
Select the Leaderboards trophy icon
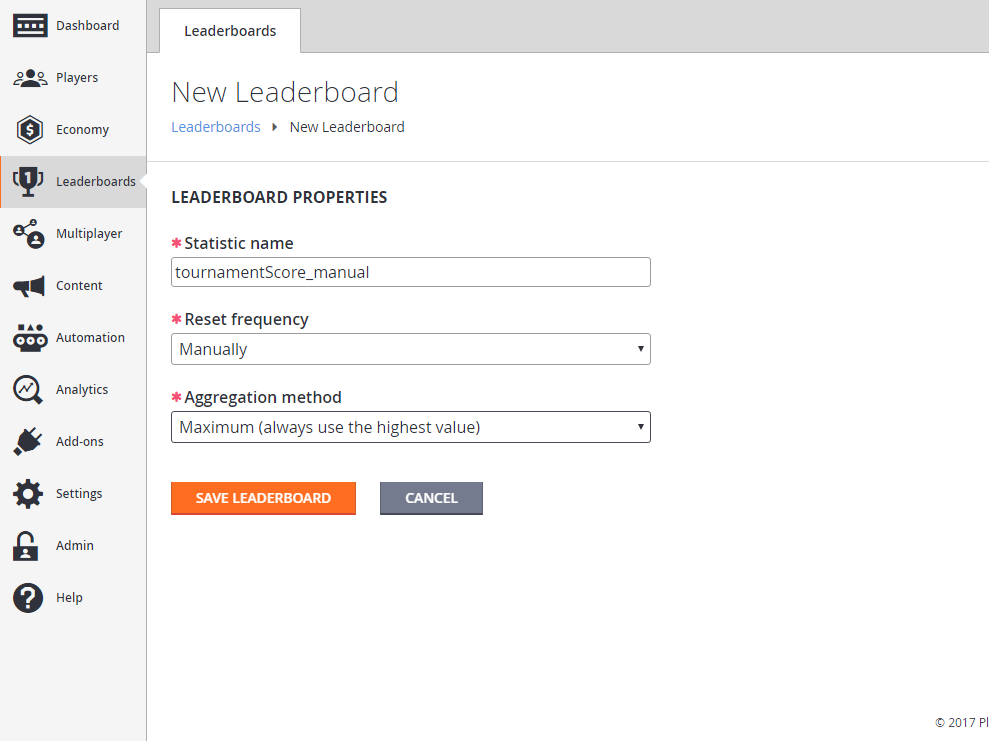[x=29, y=181]
